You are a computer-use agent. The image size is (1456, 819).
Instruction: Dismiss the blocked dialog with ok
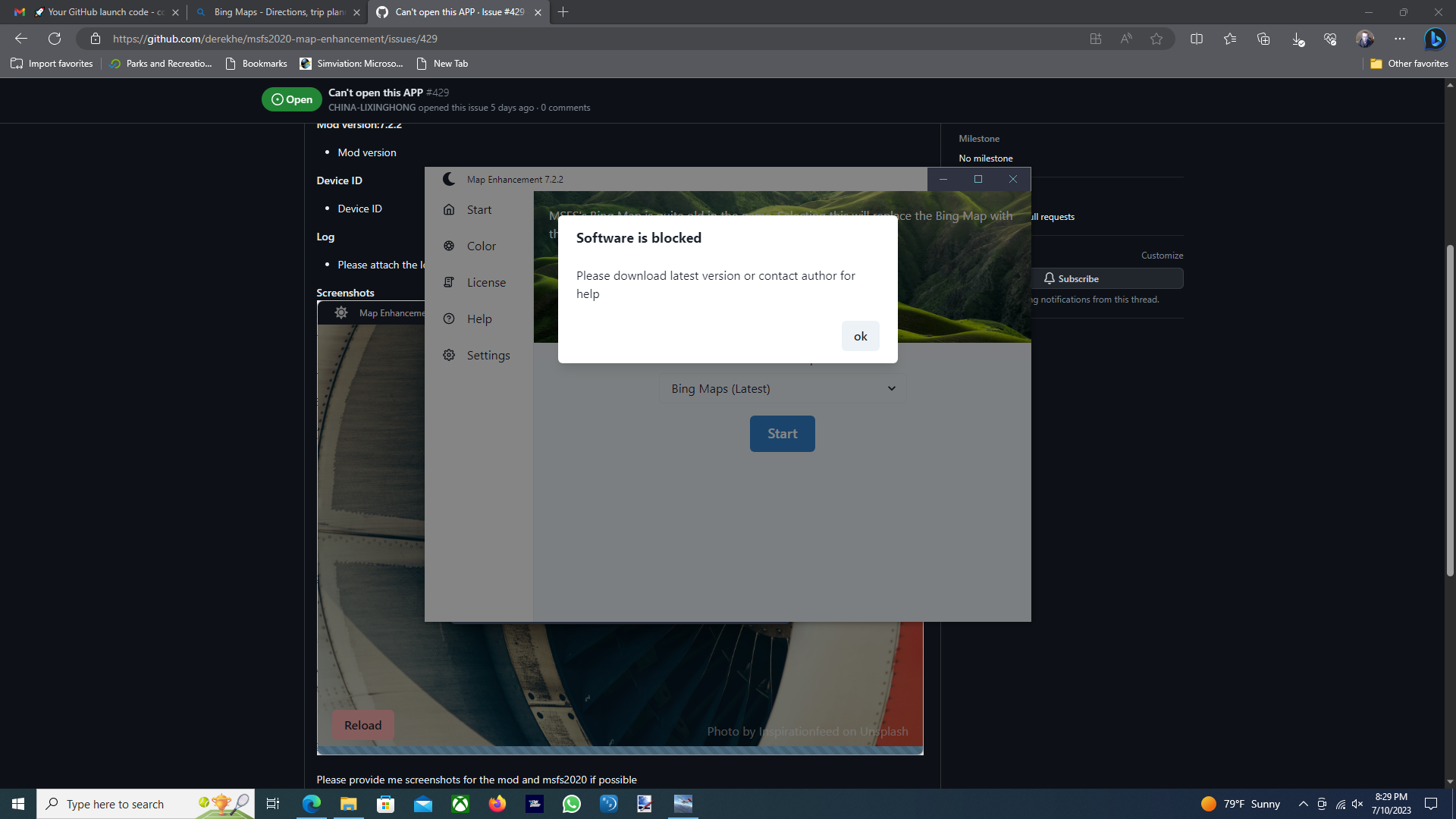[x=860, y=336]
